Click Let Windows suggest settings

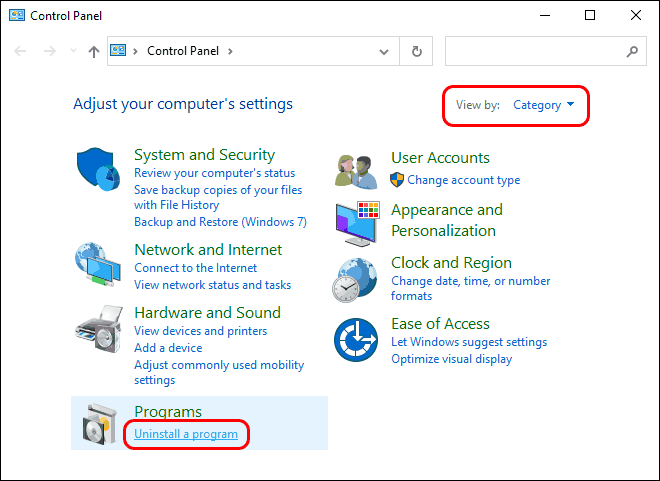pyautogui.click(x=469, y=342)
